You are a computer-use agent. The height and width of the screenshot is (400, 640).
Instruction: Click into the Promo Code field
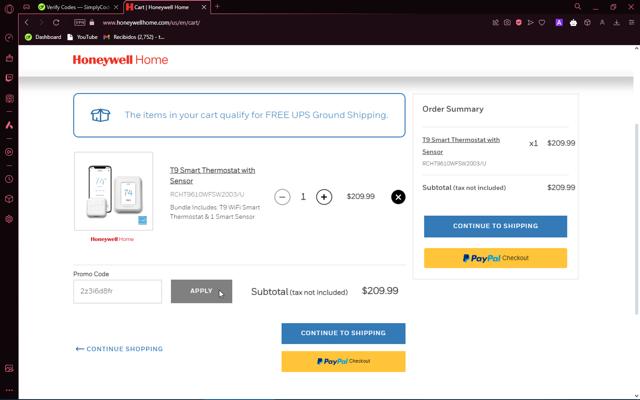coord(118,291)
